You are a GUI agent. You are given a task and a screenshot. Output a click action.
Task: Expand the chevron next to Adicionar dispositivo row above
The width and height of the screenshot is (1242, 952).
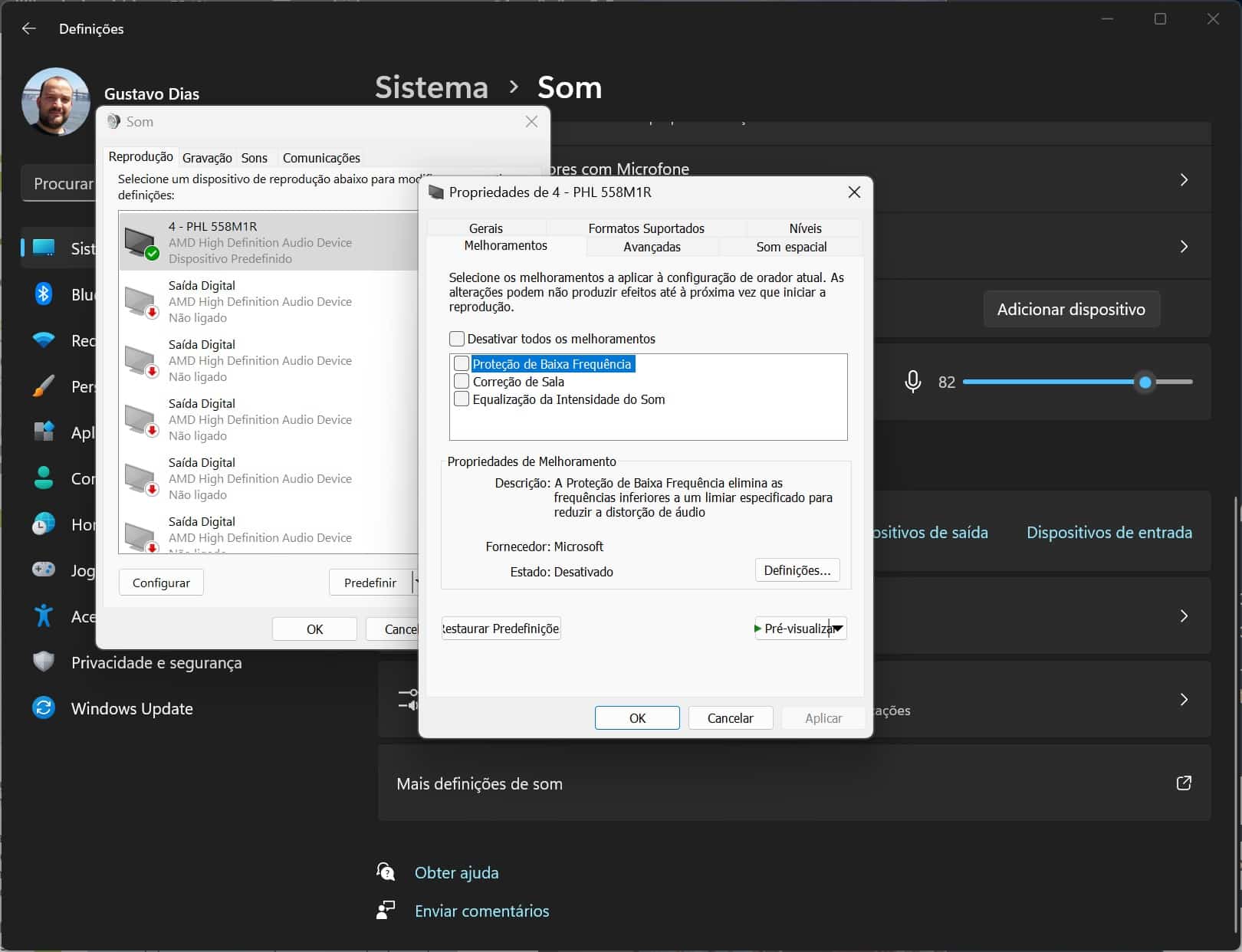pos(1184,247)
